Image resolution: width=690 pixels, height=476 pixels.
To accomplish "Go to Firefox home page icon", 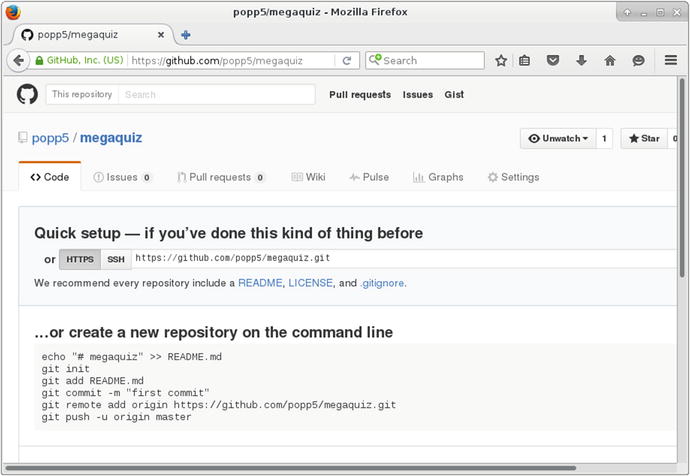I will tap(610, 60).
